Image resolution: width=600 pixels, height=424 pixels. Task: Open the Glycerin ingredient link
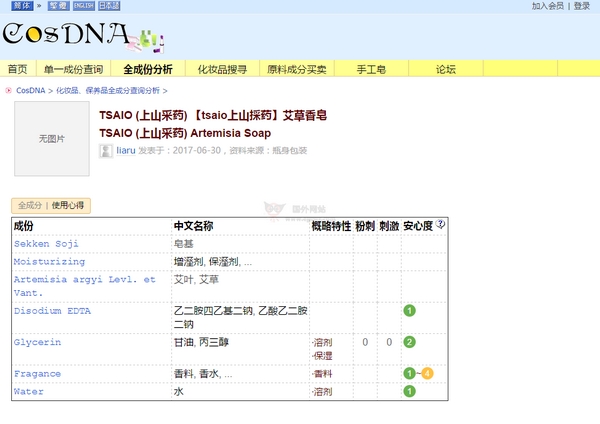coord(37,342)
